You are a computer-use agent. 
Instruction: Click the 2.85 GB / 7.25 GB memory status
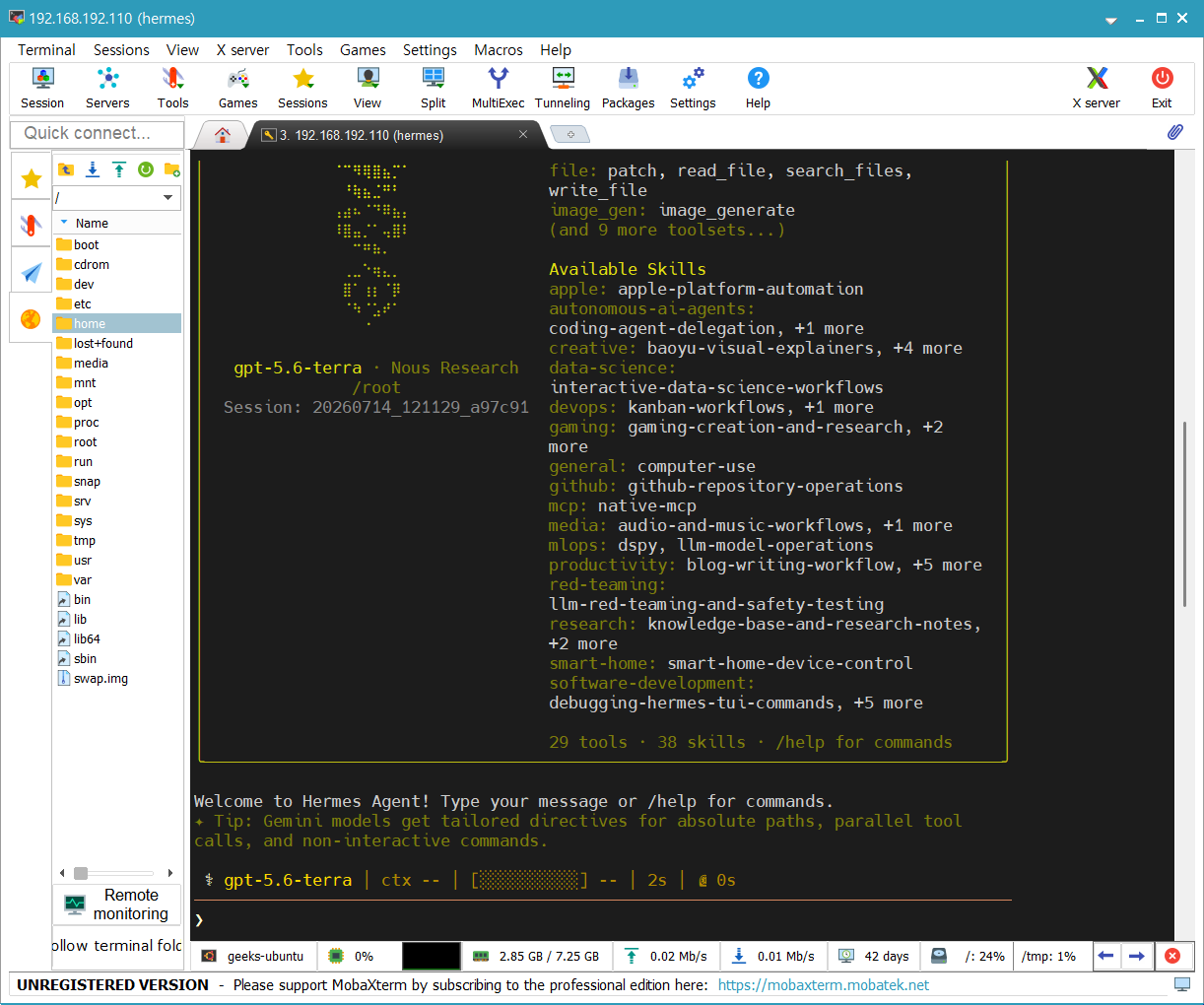tap(537, 956)
